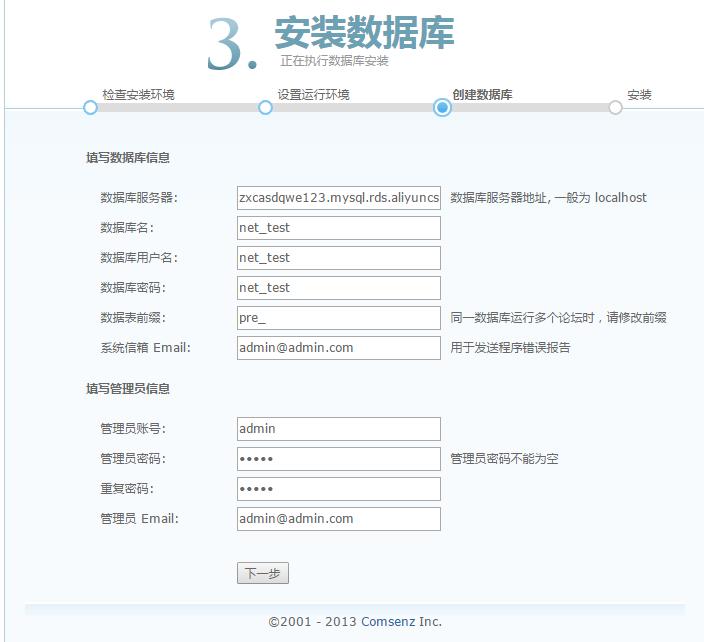The image size is (704, 642).
Task: Select the 创建数据库 step label
Action: tap(482, 95)
